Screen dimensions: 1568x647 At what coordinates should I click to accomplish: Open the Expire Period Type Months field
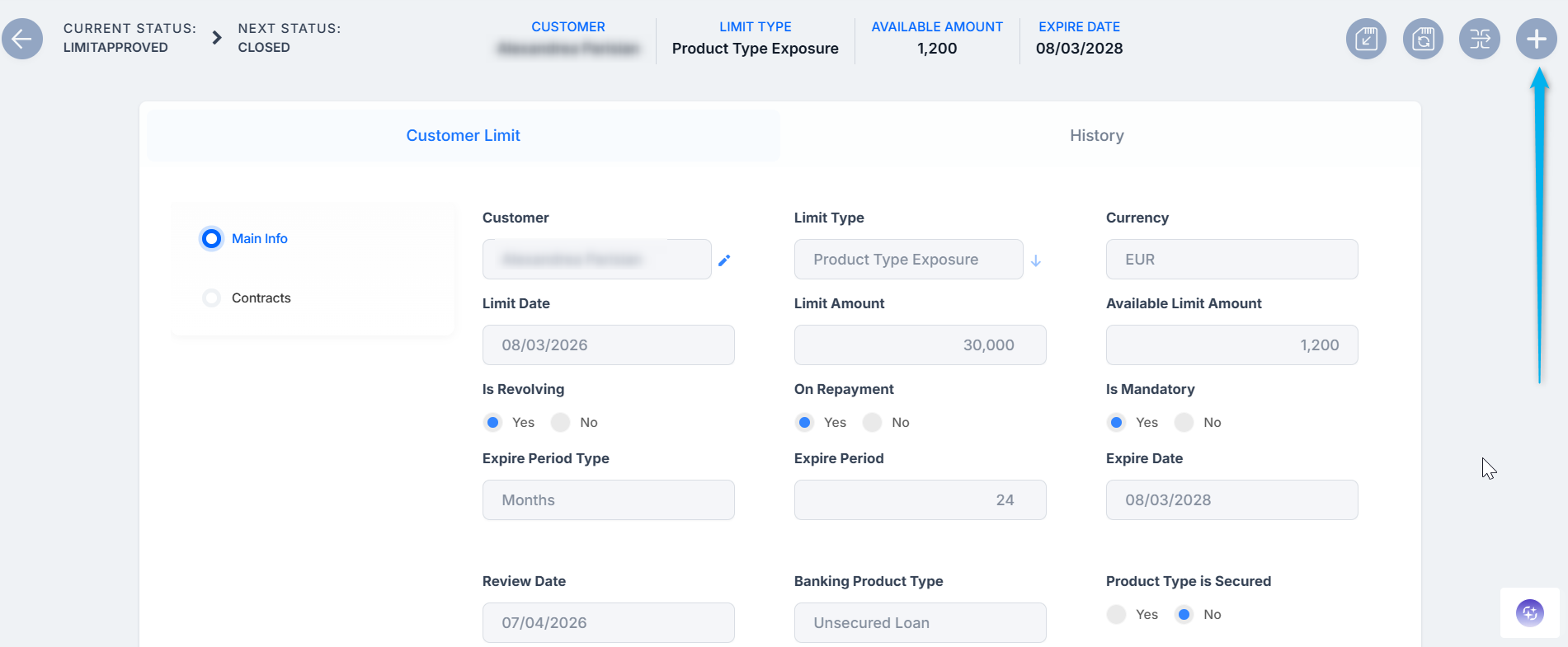tap(609, 500)
